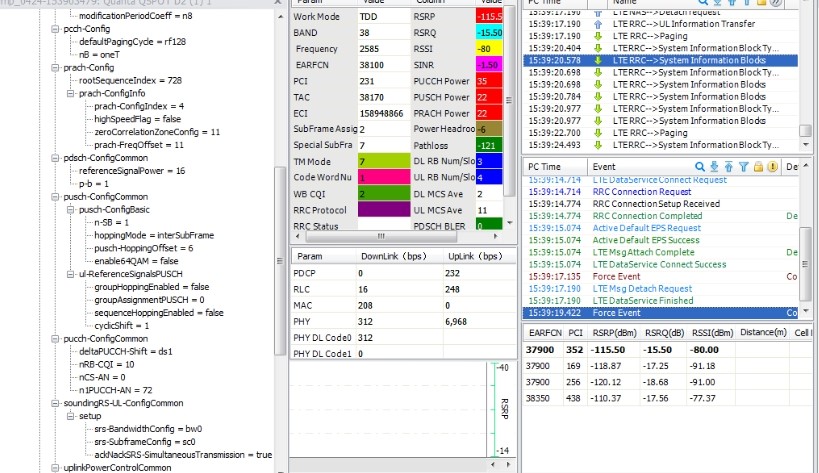This screenshot has height=473, width=819.
Task: Click the right scroll arrow under the parameter table
Action: [x=495, y=236]
